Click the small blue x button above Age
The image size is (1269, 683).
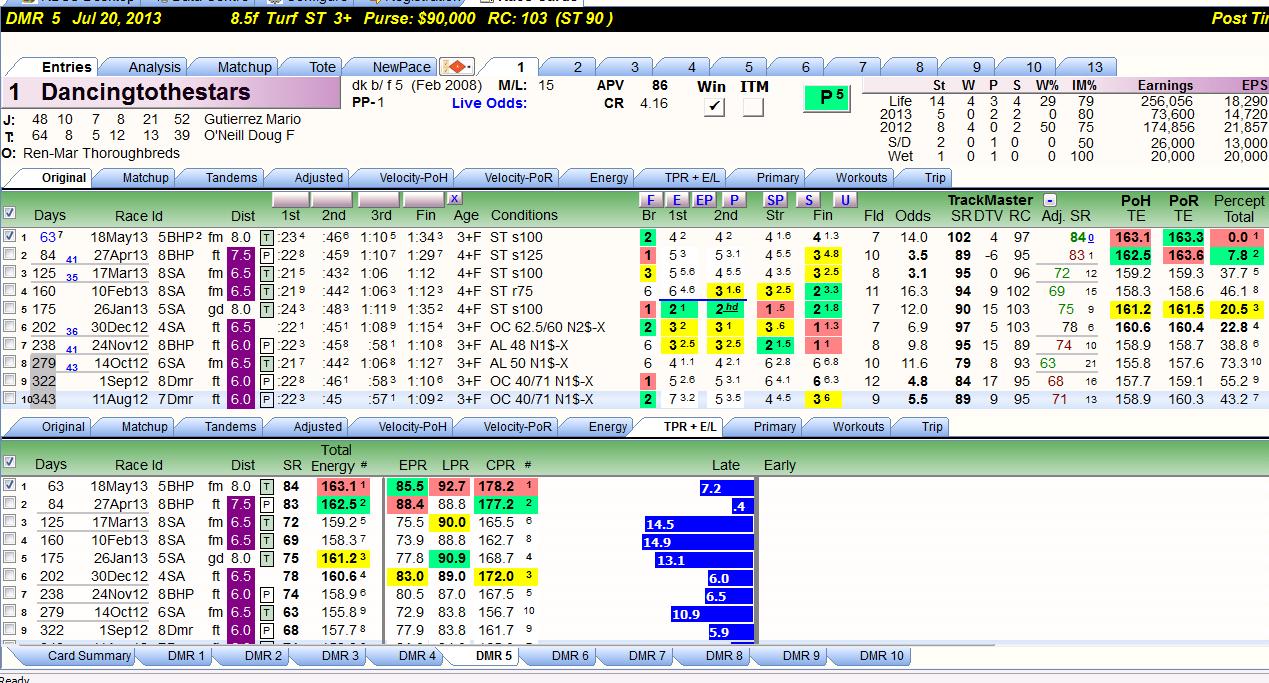click(454, 199)
